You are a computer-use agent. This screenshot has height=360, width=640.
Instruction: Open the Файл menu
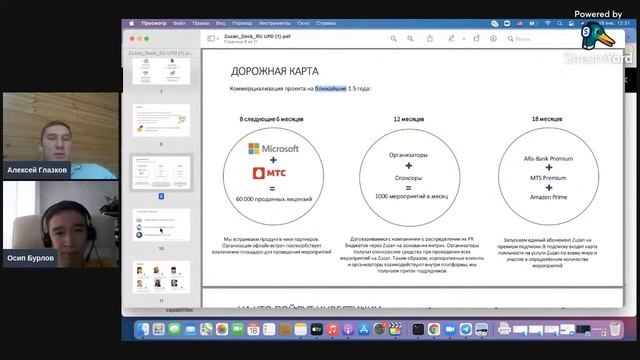(179, 23)
